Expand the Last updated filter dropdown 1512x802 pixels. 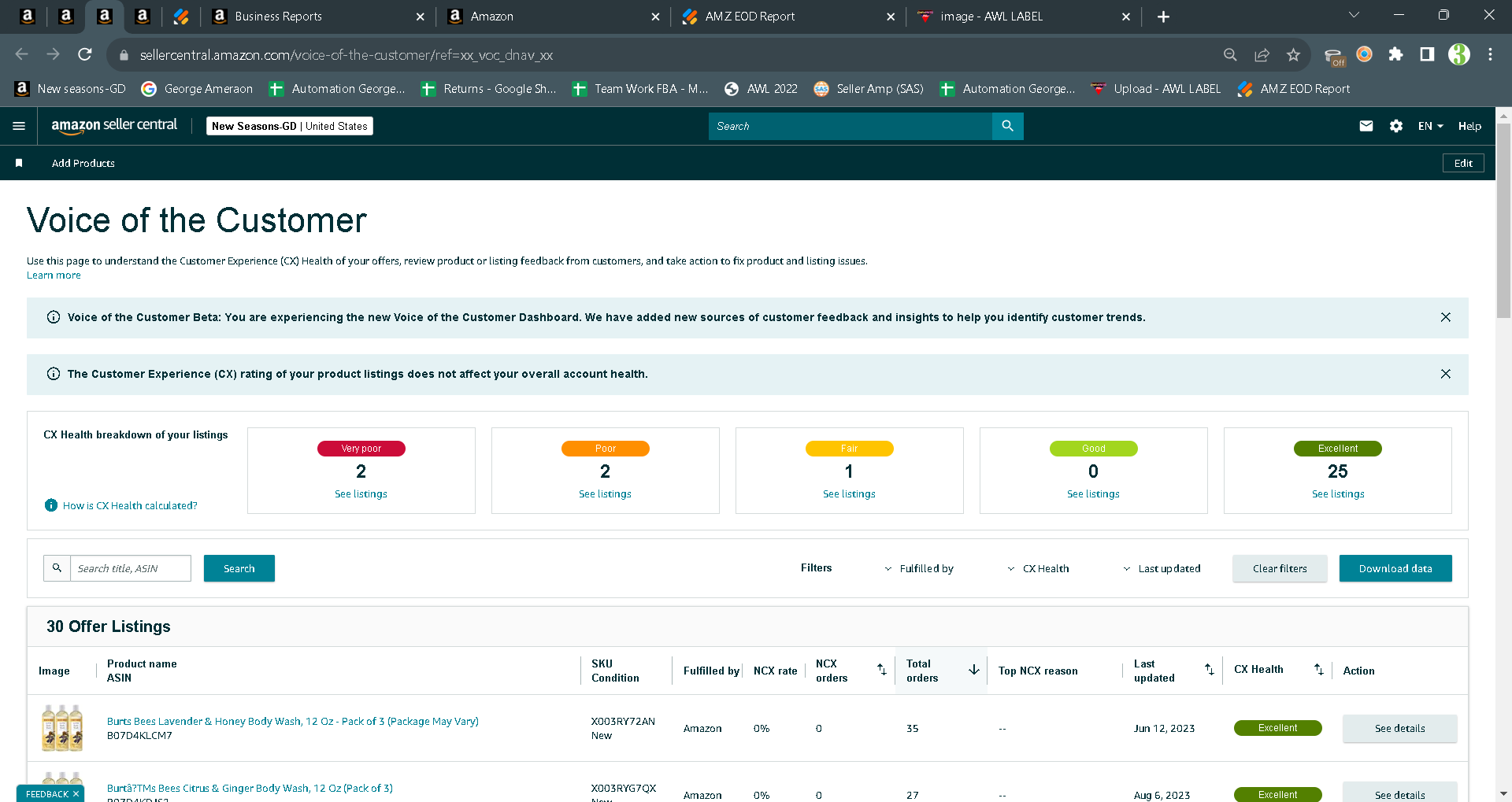[1162, 568]
